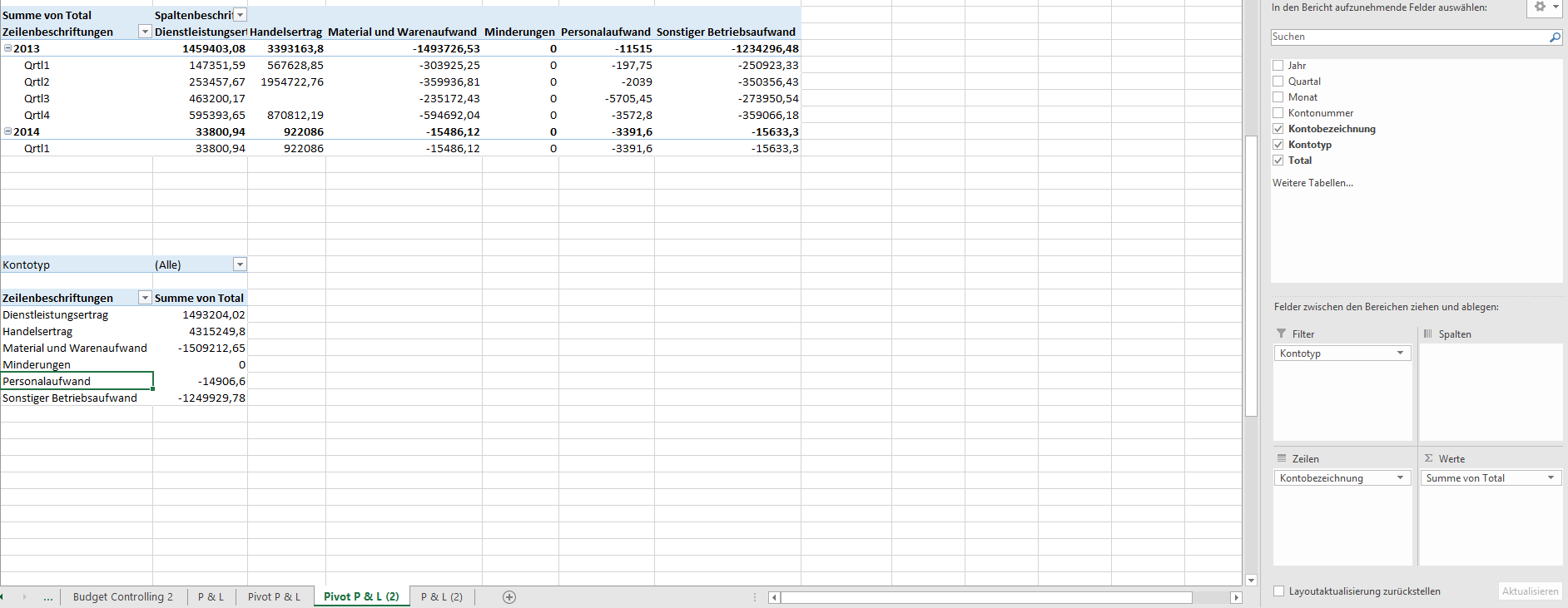Image resolution: width=1568 pixels, height=608 pixels.
Task: Collapse the 2014 row group
Action: 7,131
